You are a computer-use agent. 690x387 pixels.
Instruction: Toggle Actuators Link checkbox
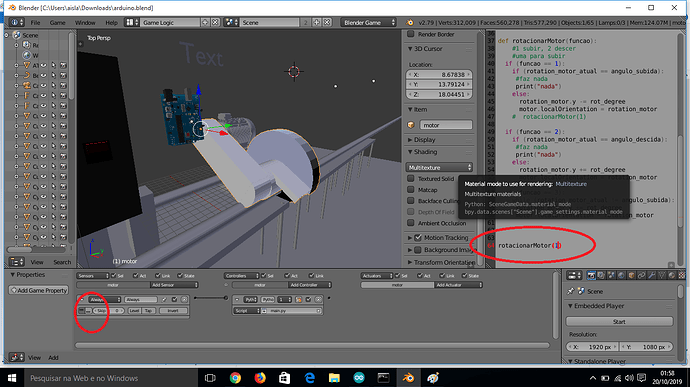(442, 276)
